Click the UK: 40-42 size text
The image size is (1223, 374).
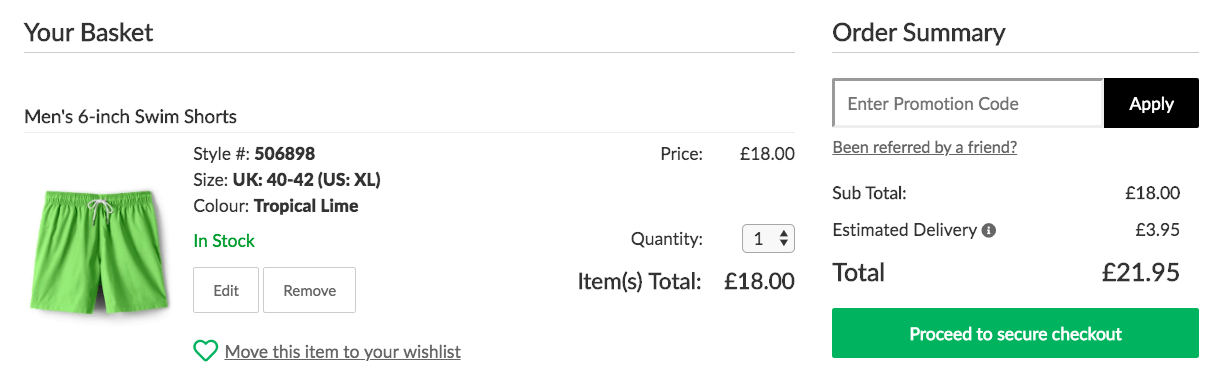coord(281,180)
